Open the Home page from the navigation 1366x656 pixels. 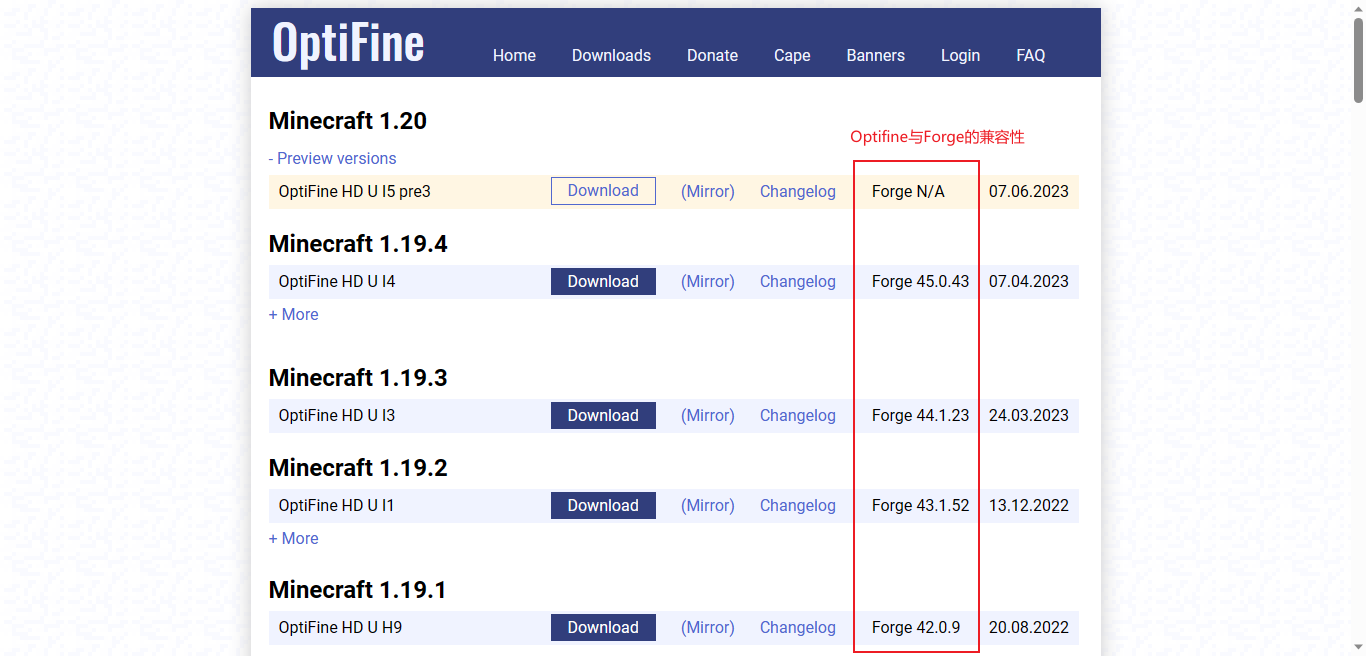coord(514,55)
